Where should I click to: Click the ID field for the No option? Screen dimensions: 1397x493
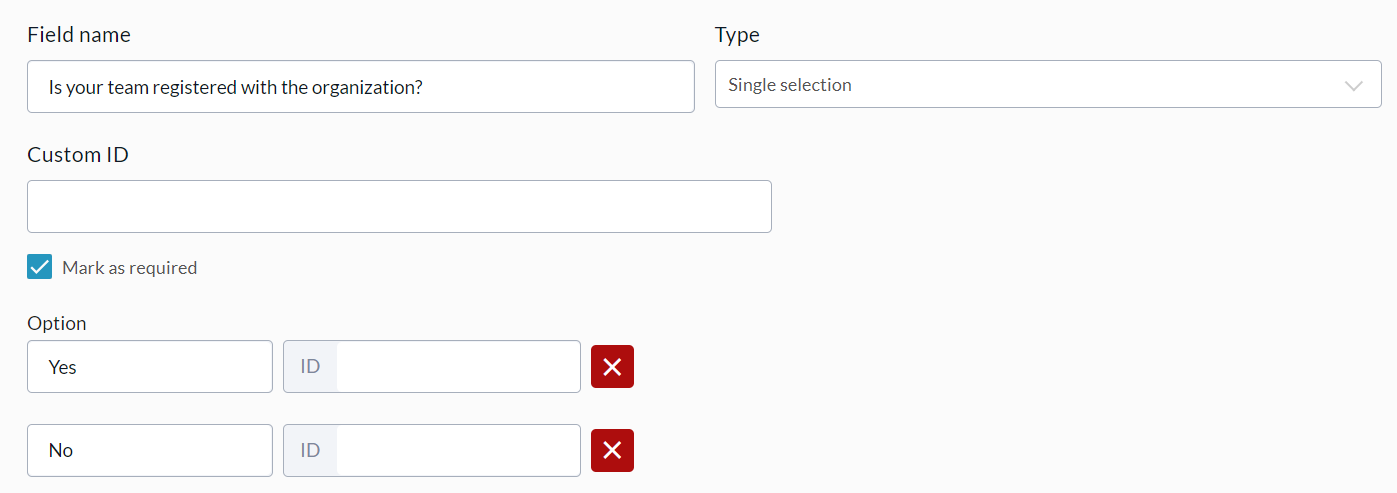[458, 450]
